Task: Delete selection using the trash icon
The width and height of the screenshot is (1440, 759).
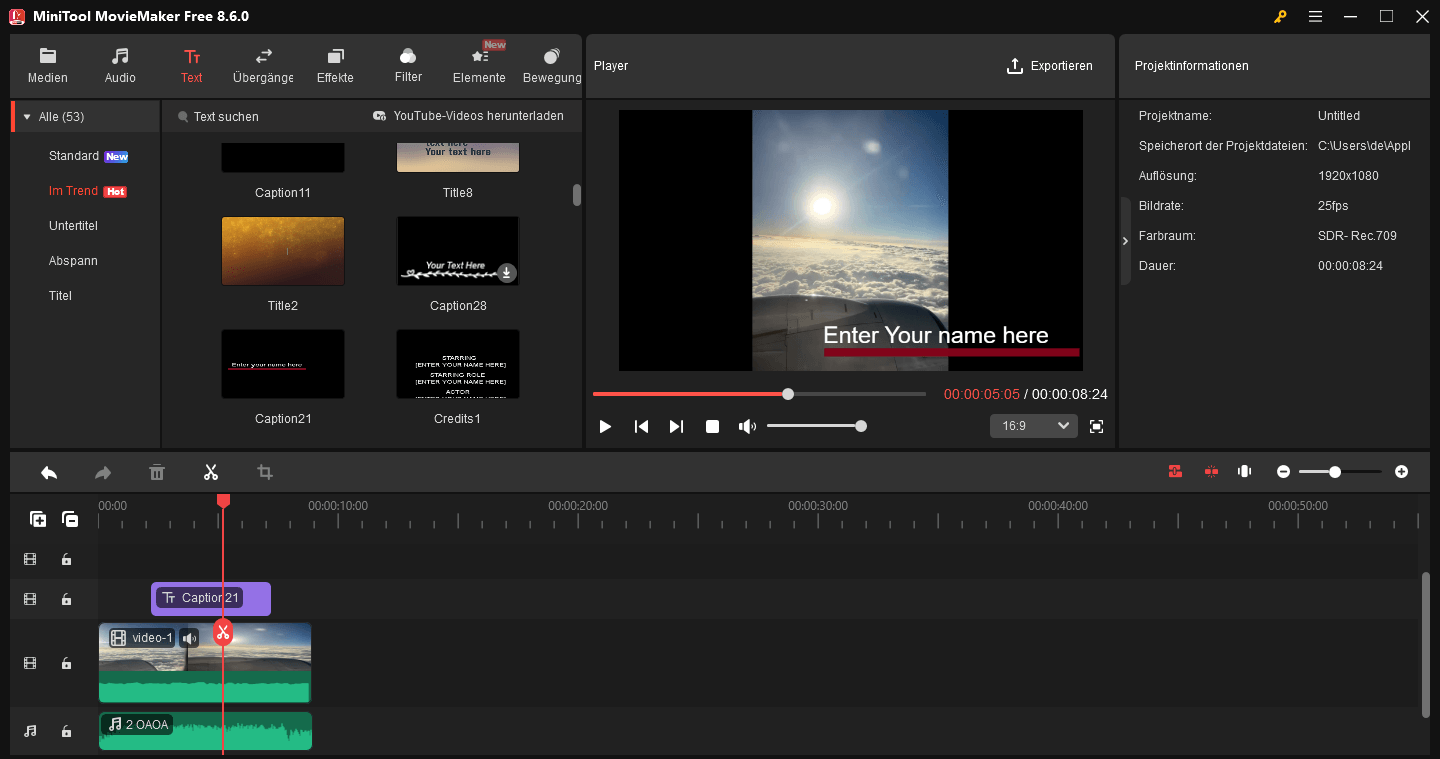Action: pyautogui.click(x=157, y=471)
